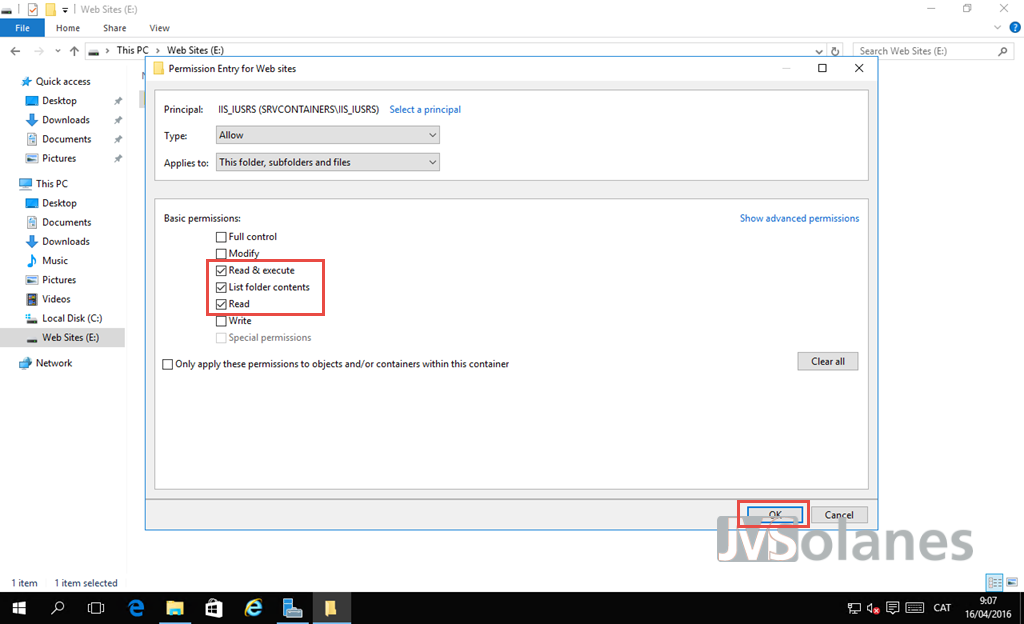1024x624 pixels.
Task: Open the Store taskbar icon
Action: click(x=214, y=608)
